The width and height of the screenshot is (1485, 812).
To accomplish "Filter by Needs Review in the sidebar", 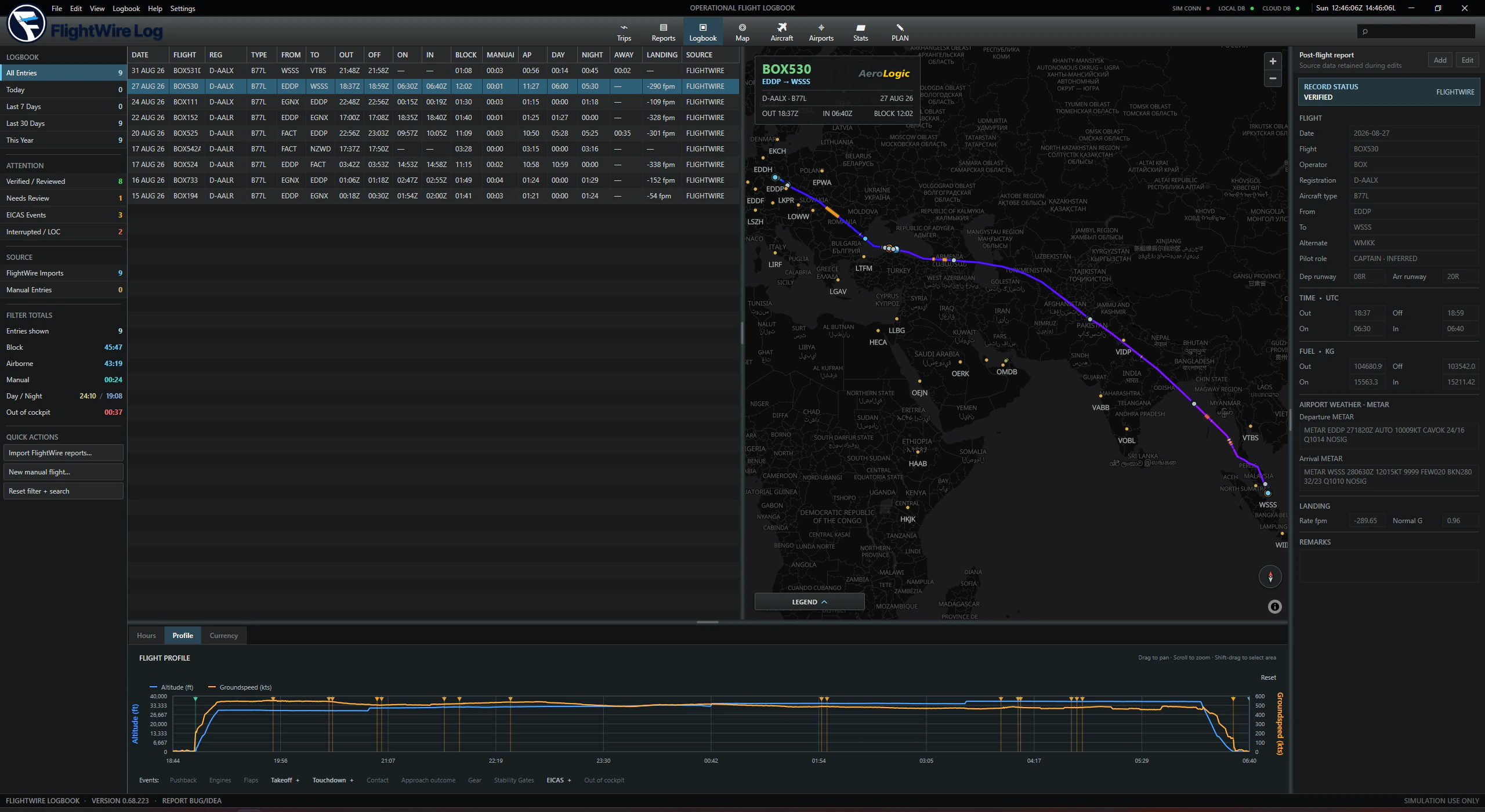I will pyautogui.click(x=63, y=198).
